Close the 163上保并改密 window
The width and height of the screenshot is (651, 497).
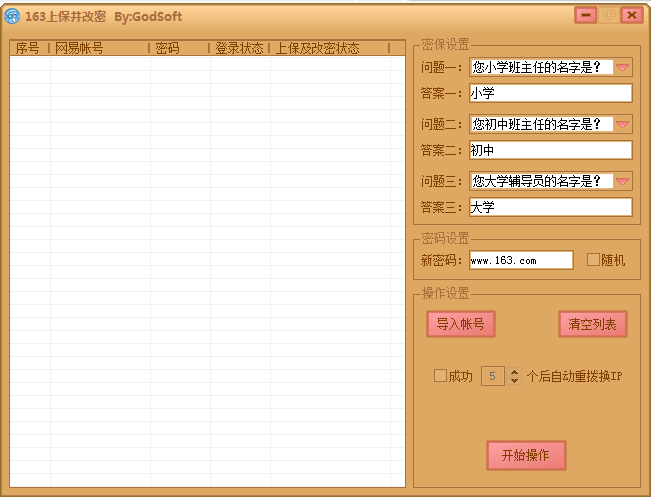point(632,15)
